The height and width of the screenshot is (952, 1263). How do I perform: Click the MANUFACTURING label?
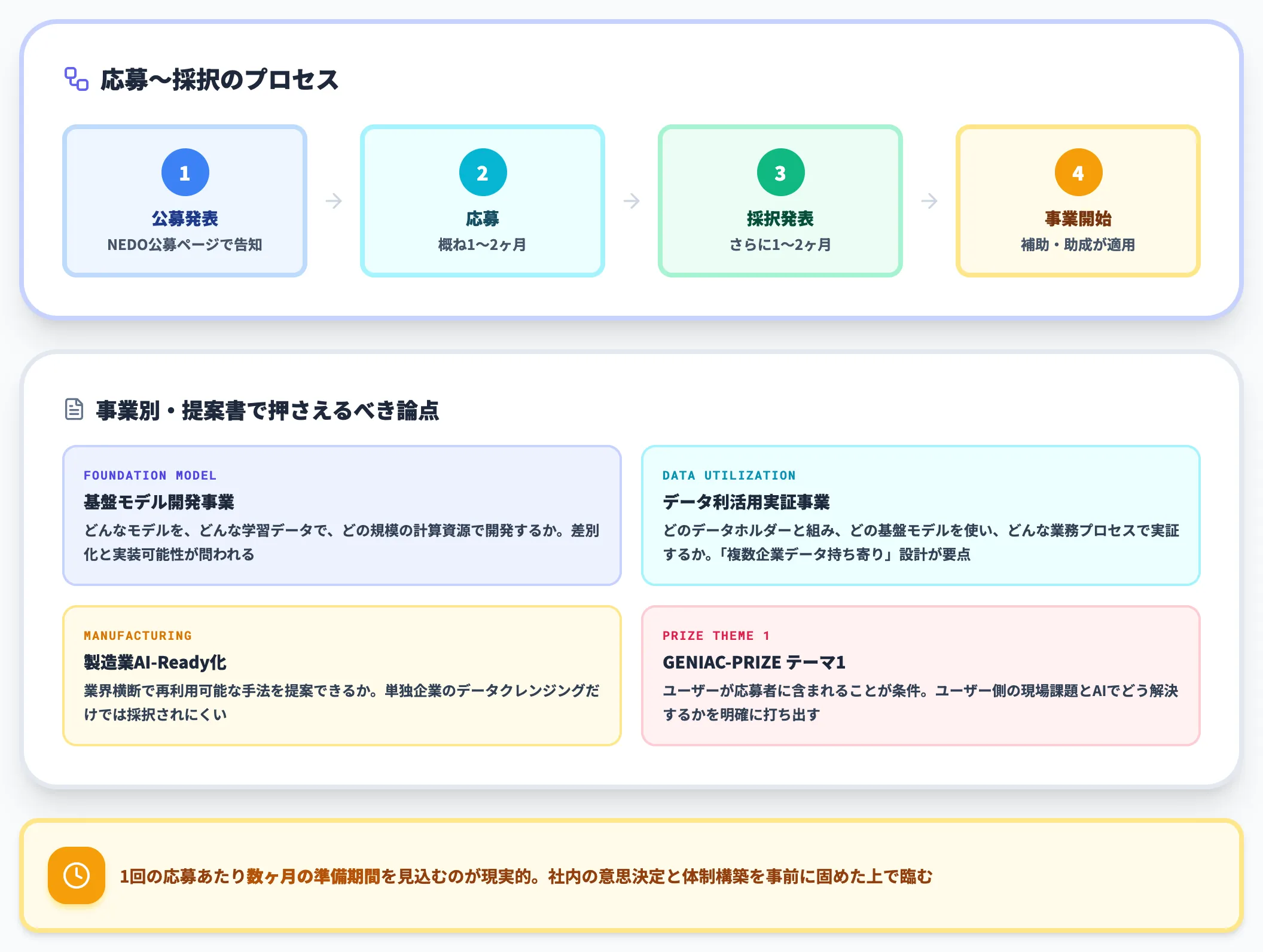coord(138,636)
